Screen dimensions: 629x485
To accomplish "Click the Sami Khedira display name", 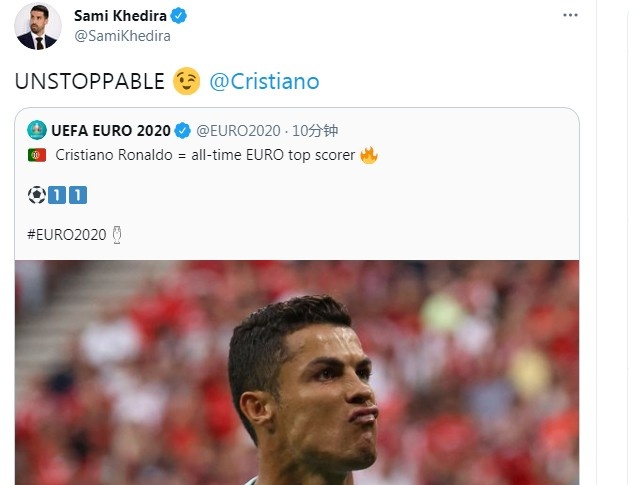I will [120, 16].
